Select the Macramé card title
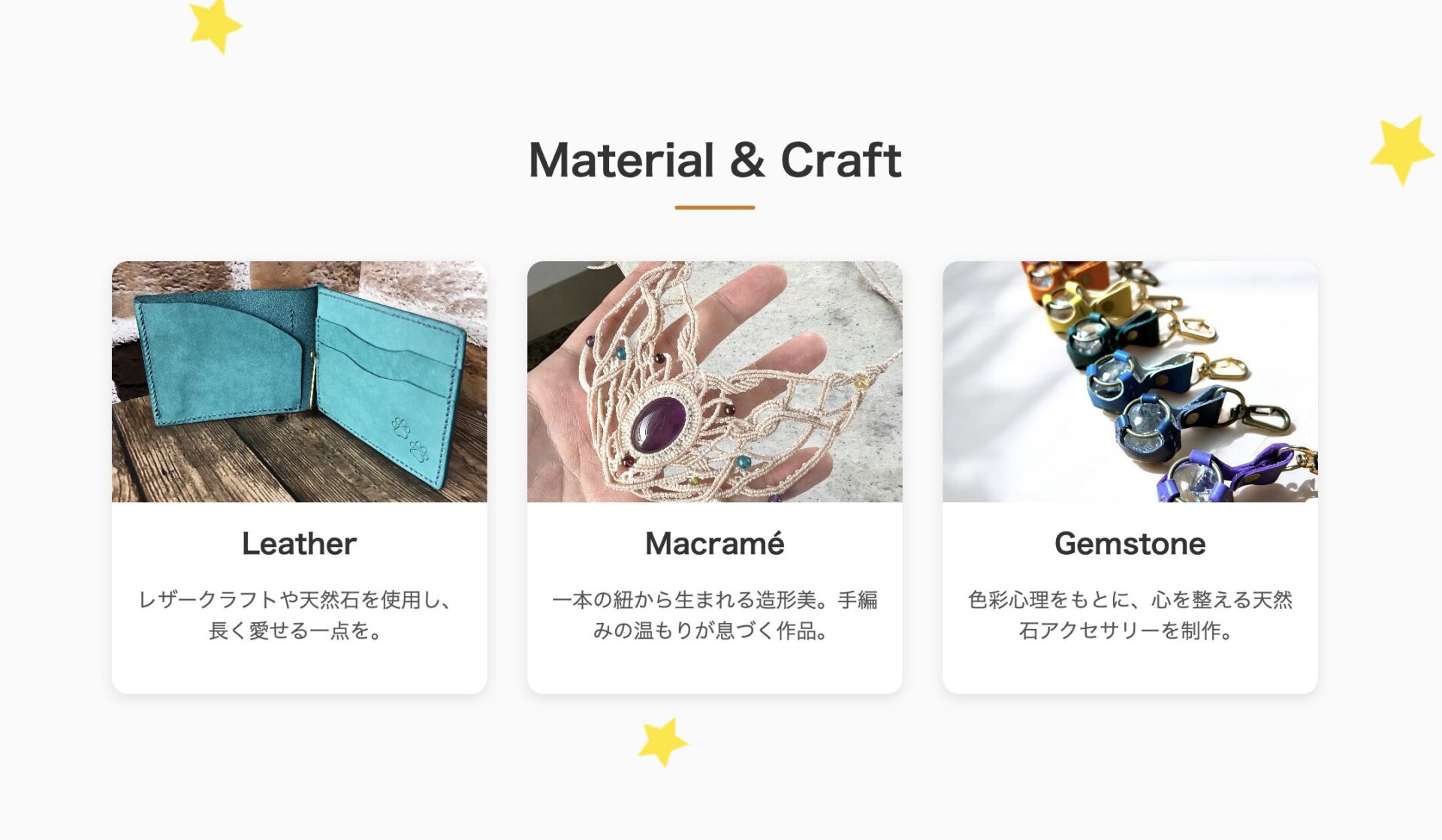Screen dimensions: 1442x840 (x=714, y=543)
